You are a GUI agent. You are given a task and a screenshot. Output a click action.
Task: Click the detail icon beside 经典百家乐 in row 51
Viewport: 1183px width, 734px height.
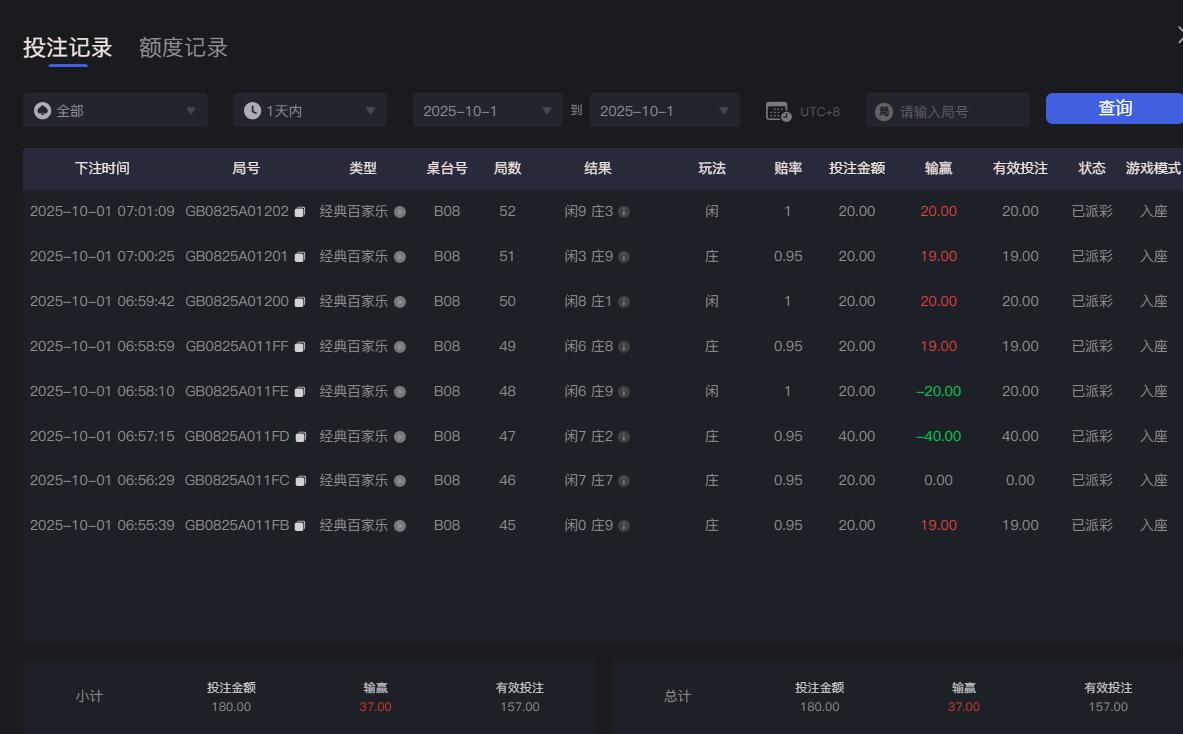coord(400,256)
